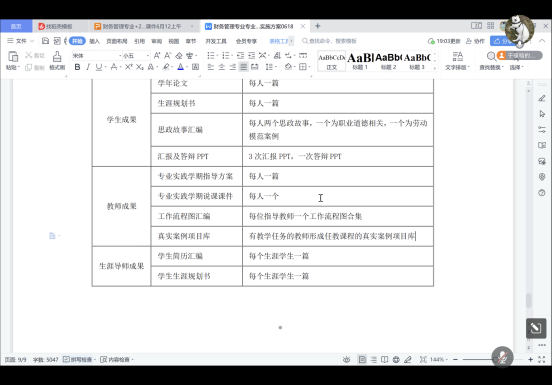The image size is (552, 386).
Task: Apply superscript formatting
Action: [128, 67]
